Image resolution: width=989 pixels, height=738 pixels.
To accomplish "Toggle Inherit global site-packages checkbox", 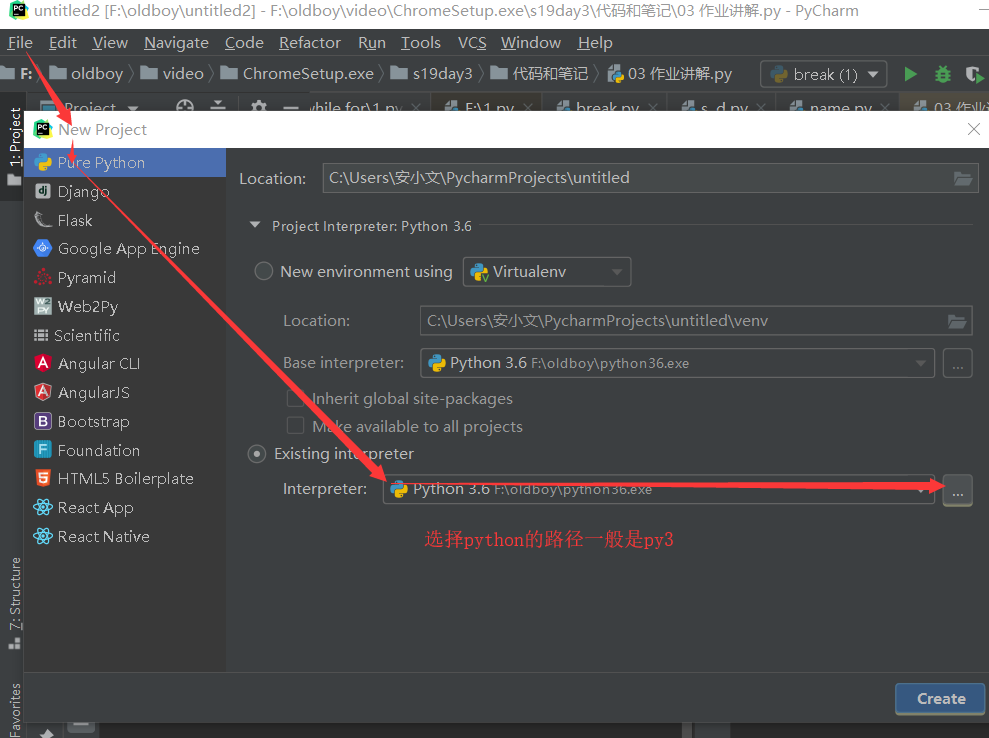I will [x=295, y=398].
